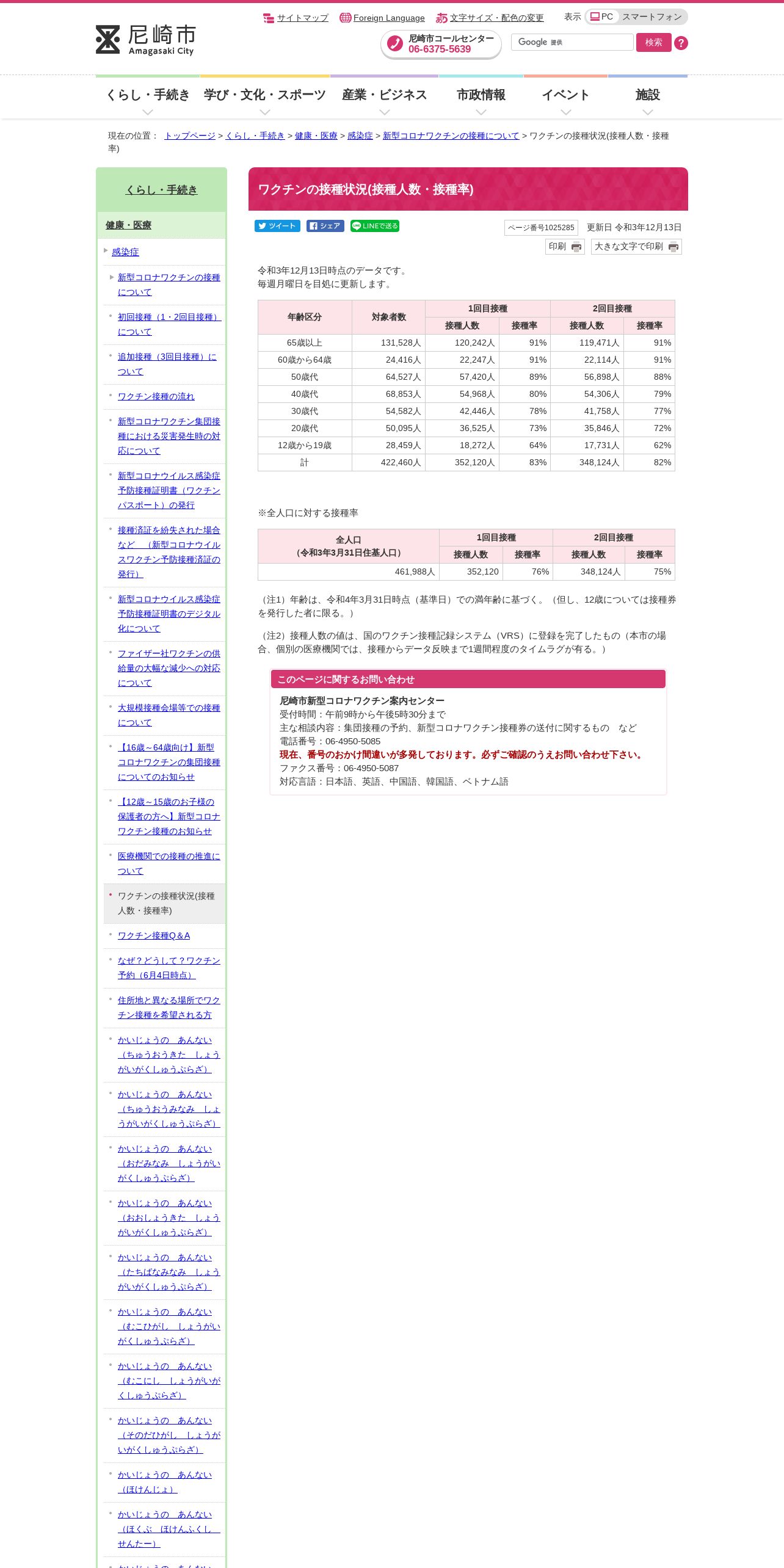Open かいじょうのあんない むこひがし link
784x1568 pixels.
click(x=169, y=1326)
